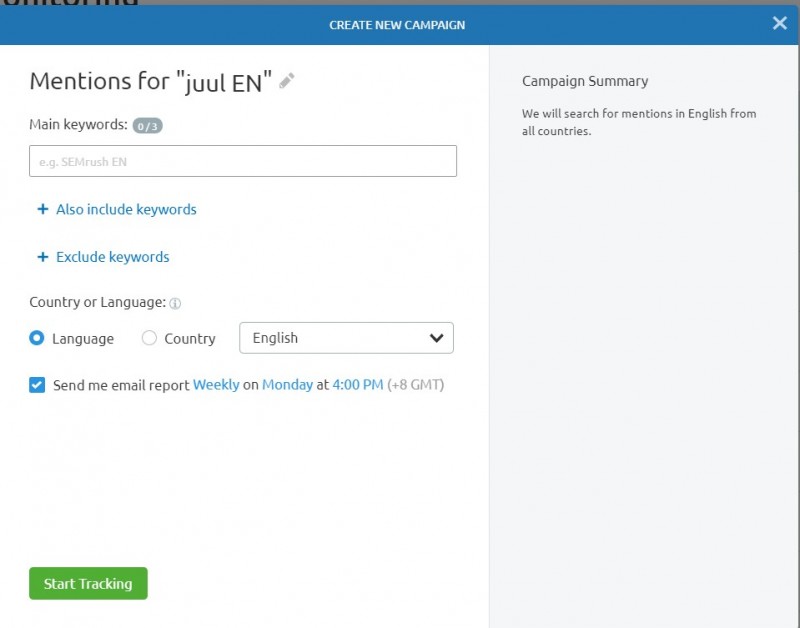Viewport: 800px width, 628px height.
Task: Change the Monday report day
Action: click(x=287, y=385)
